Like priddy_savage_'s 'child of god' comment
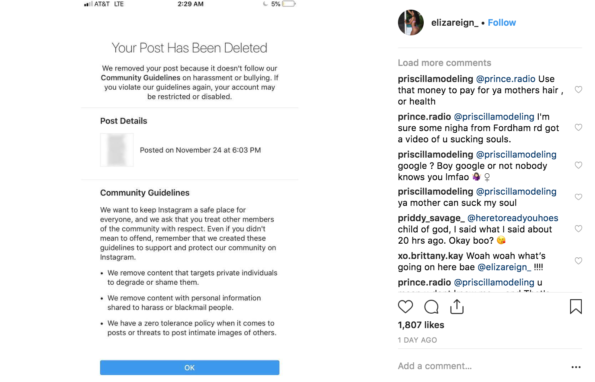Viewport: 595px width, 382px height. pyautogui.click(x=578, y=229)
